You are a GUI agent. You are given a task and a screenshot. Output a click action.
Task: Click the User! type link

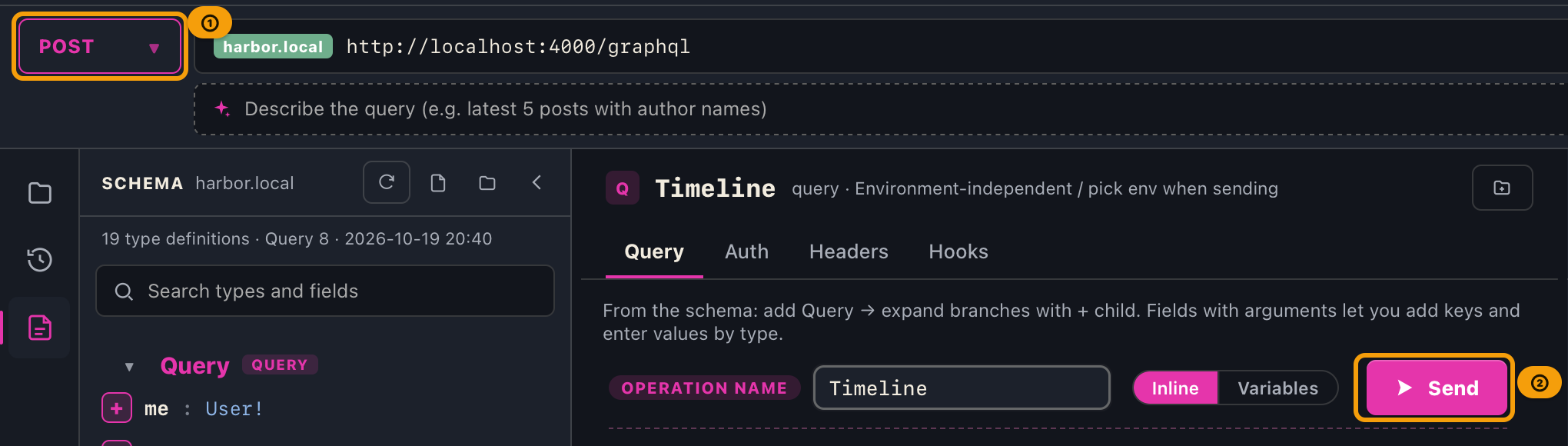point(234,409)
